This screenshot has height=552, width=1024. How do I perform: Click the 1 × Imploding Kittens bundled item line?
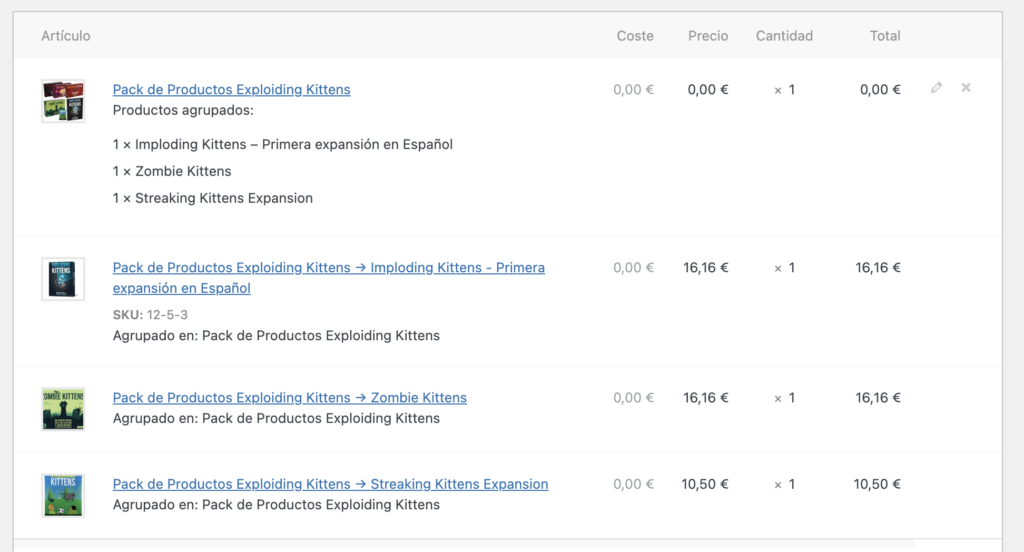pyautogui.click(x=283, y=144)
